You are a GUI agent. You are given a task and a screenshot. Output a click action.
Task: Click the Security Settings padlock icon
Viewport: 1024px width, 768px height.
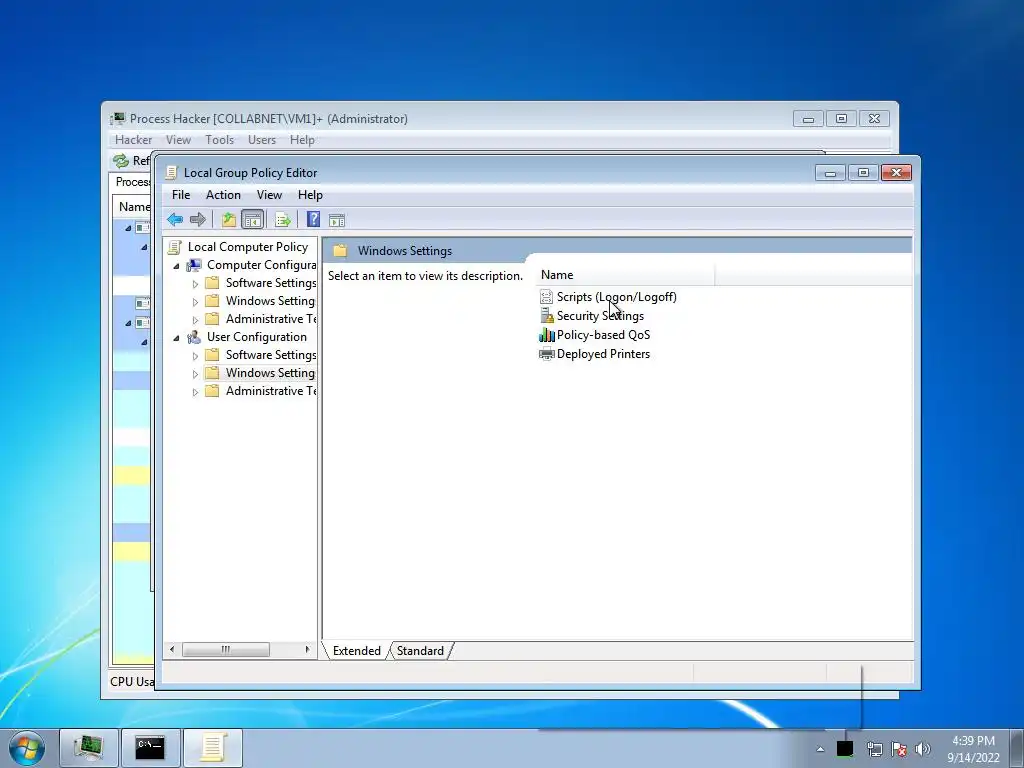(x=547, y=316)
